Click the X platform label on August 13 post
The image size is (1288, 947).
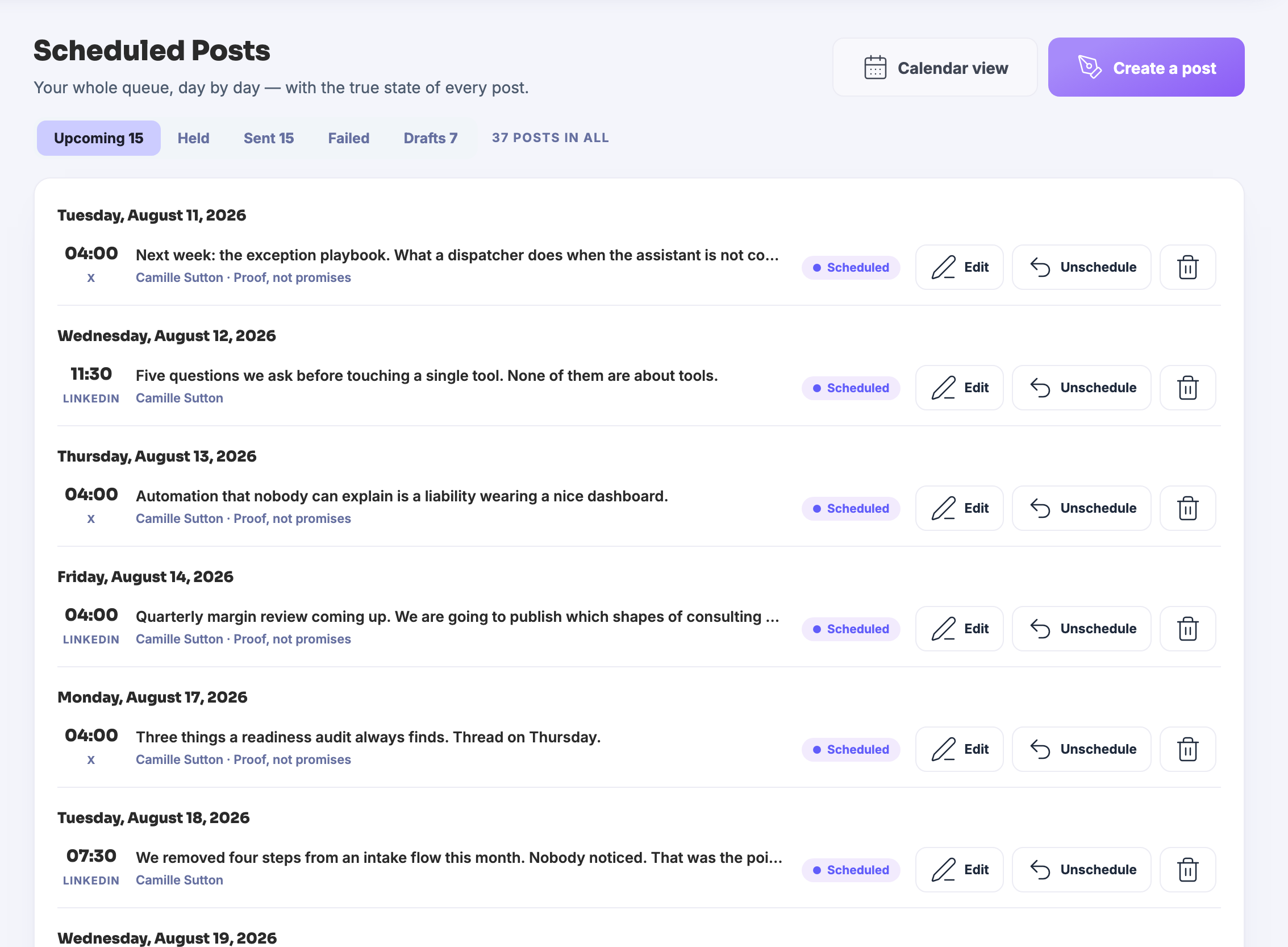[91, 519]
